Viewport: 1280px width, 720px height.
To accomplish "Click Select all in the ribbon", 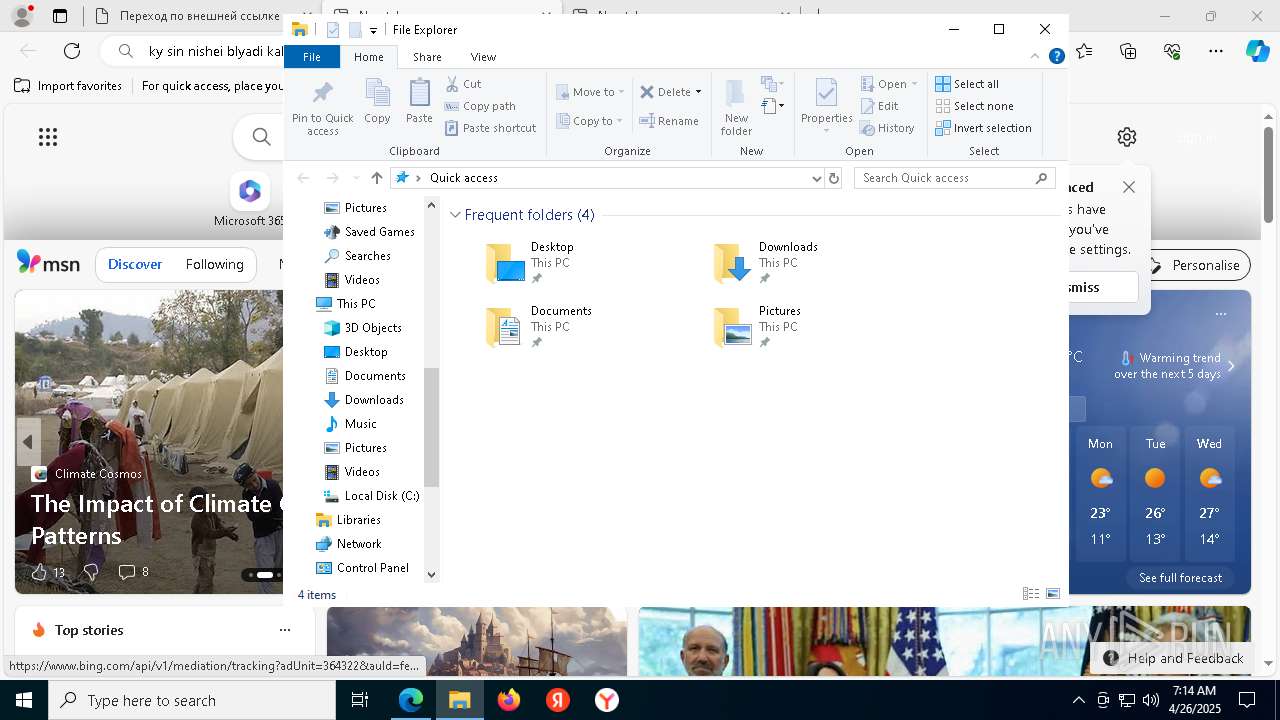I will click(x=967, y=84).
